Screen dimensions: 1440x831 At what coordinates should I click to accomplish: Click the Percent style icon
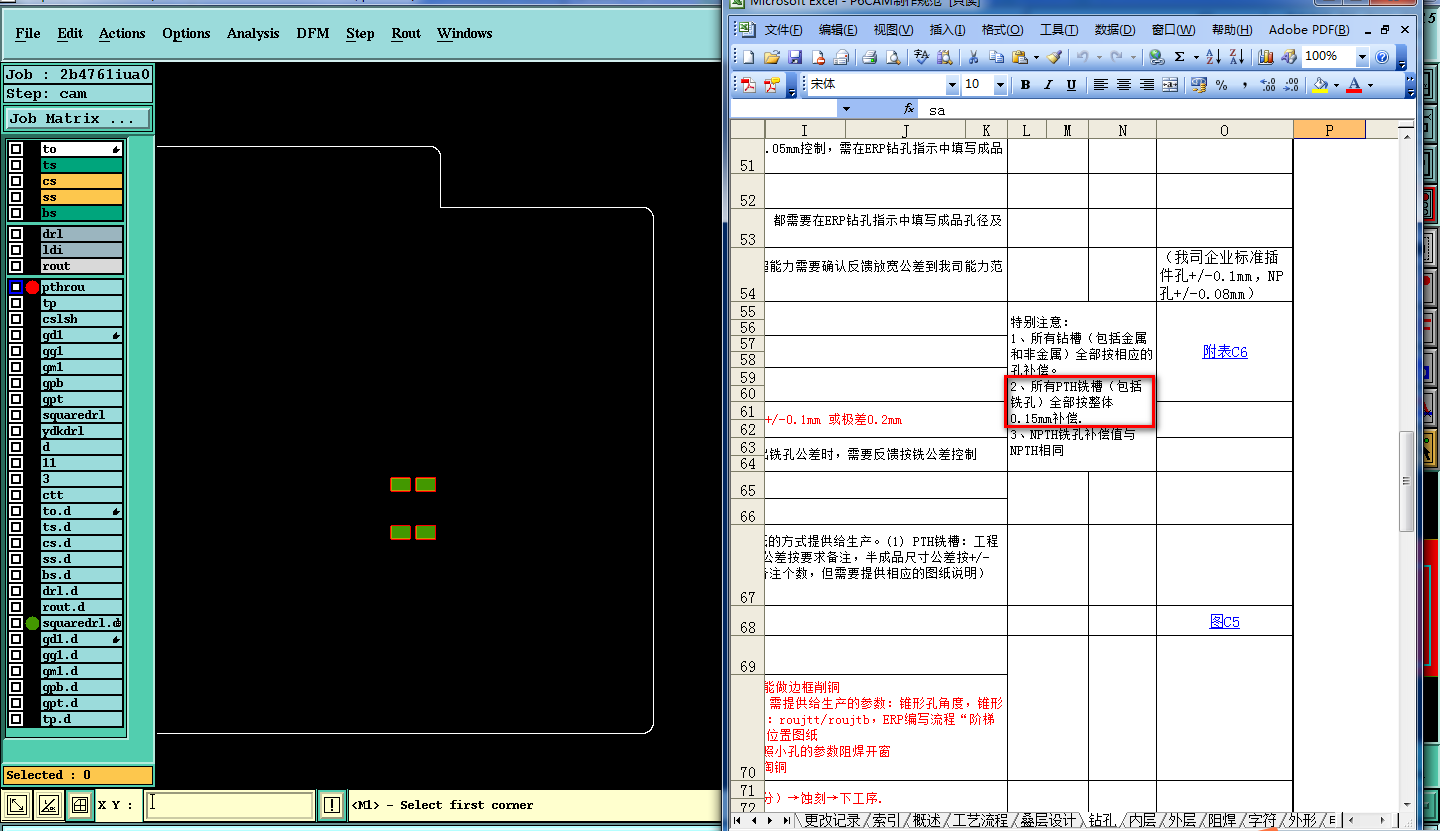tap(1221, 85)
